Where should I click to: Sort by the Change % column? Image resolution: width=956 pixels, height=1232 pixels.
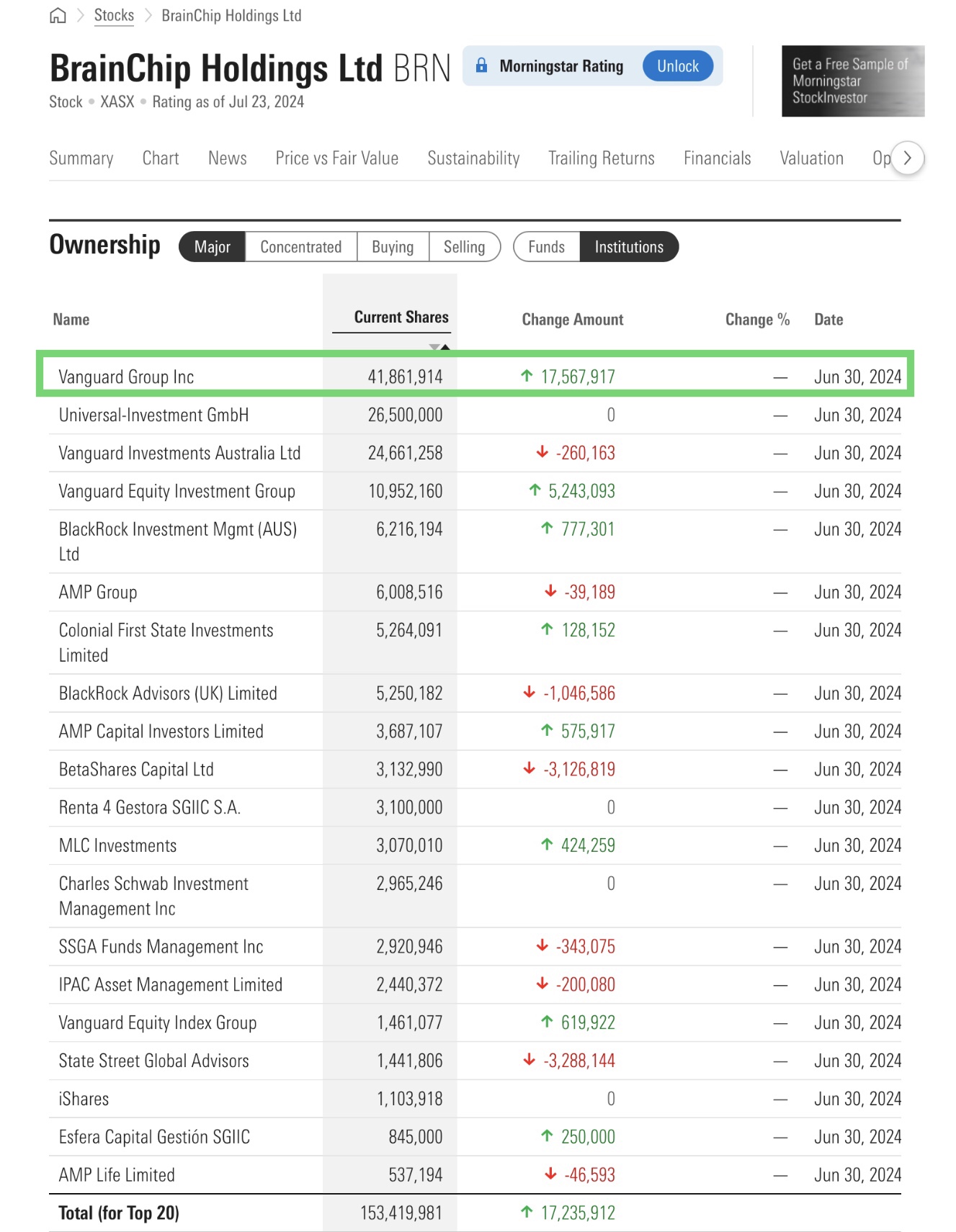(x=757, y=320)
